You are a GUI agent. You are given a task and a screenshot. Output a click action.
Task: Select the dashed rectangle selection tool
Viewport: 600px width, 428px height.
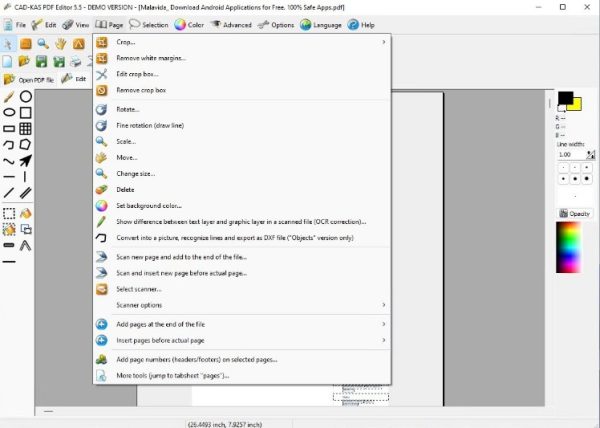[x=9, y=213]
